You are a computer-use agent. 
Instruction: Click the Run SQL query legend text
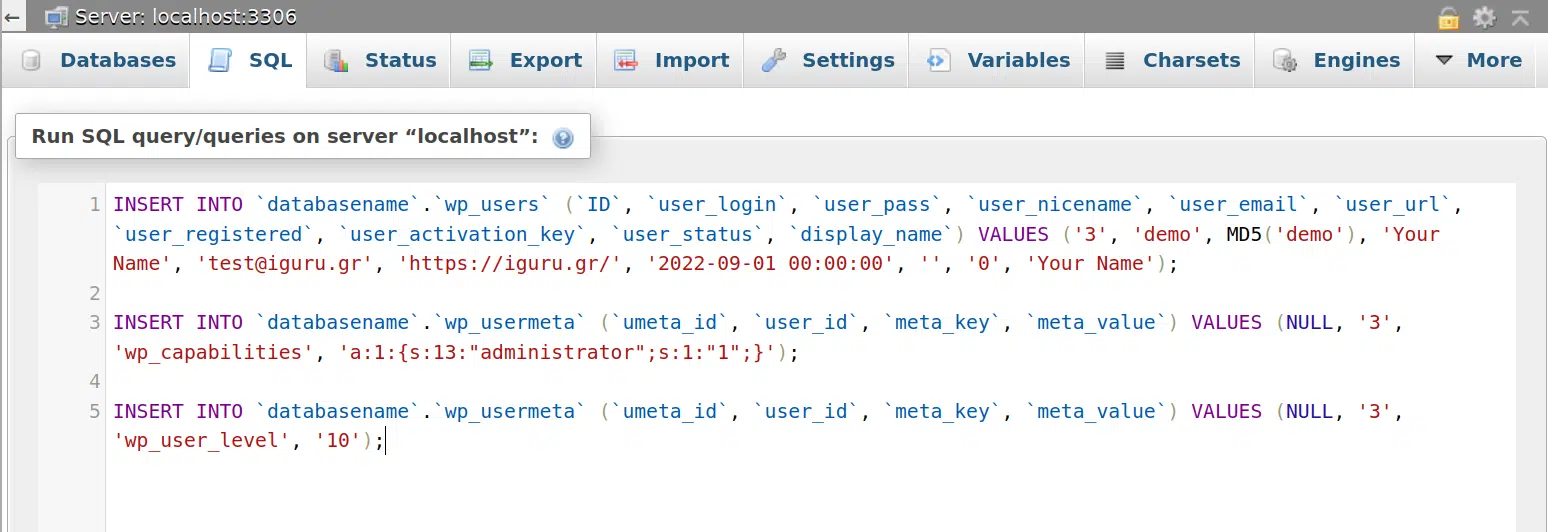tap(285, 137)
